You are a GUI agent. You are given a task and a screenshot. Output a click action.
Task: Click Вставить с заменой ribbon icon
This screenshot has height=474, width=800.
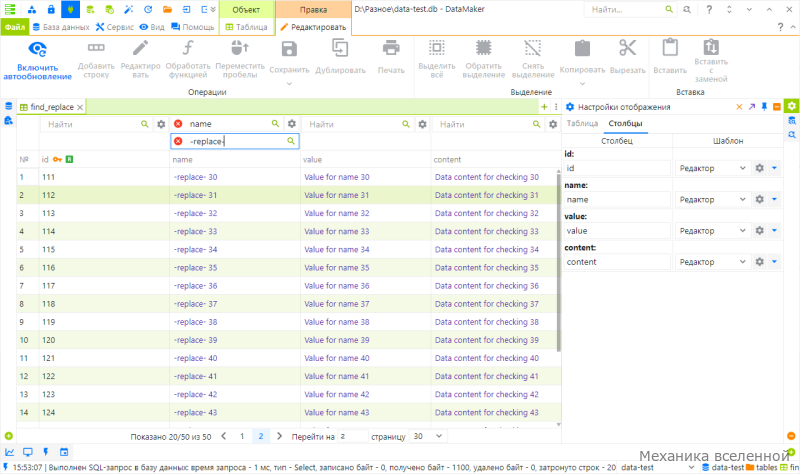point(711,46)
